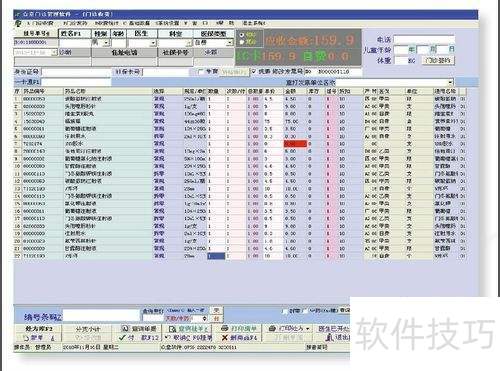The width and height of the screenshot is (500, 371).
Task: Toggle the checked 优惠 checkbox
Action: coord(254,71)
